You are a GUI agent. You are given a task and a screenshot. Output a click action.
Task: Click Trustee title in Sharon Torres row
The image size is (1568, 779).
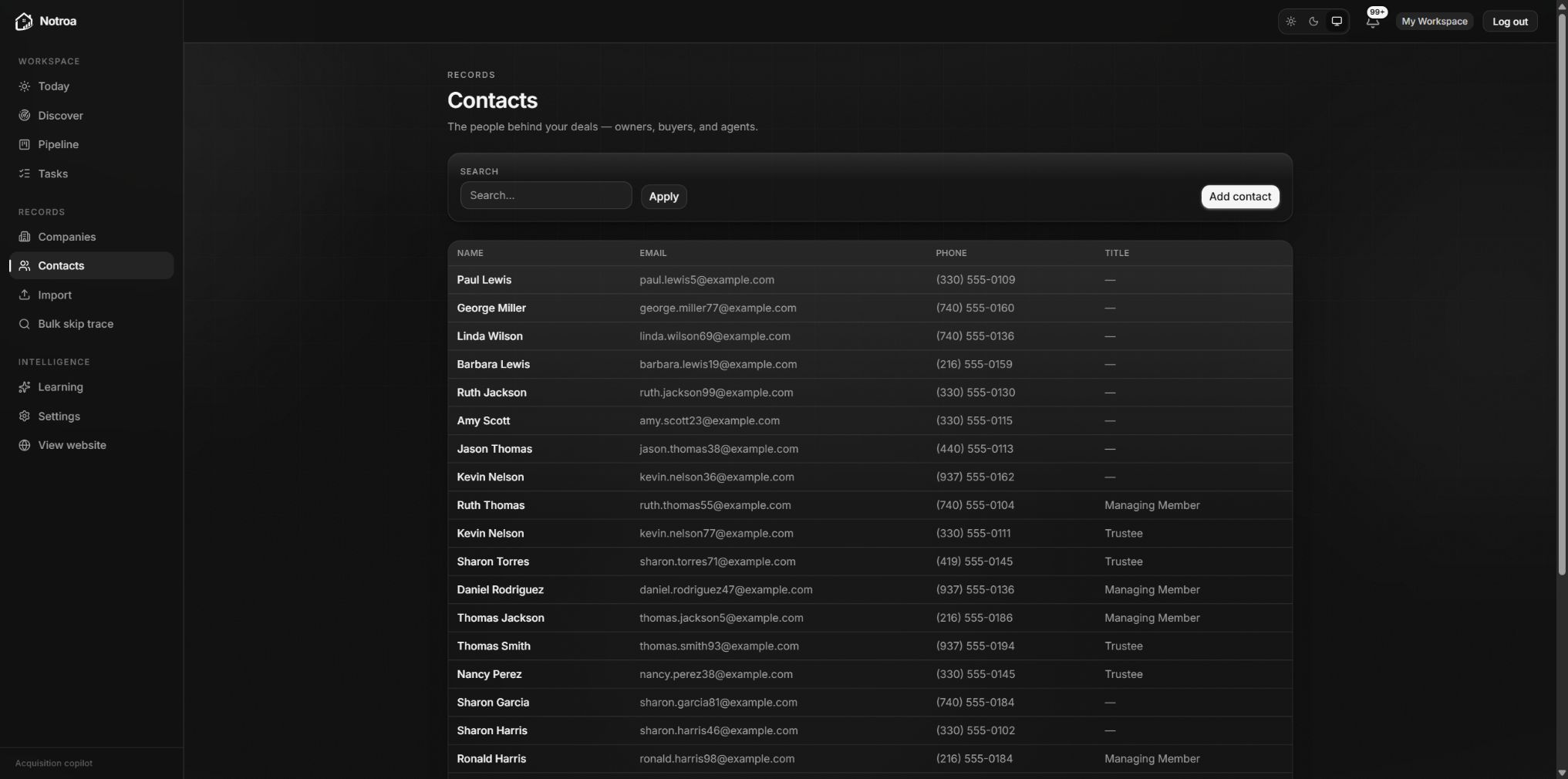[x=1124, y=561]
